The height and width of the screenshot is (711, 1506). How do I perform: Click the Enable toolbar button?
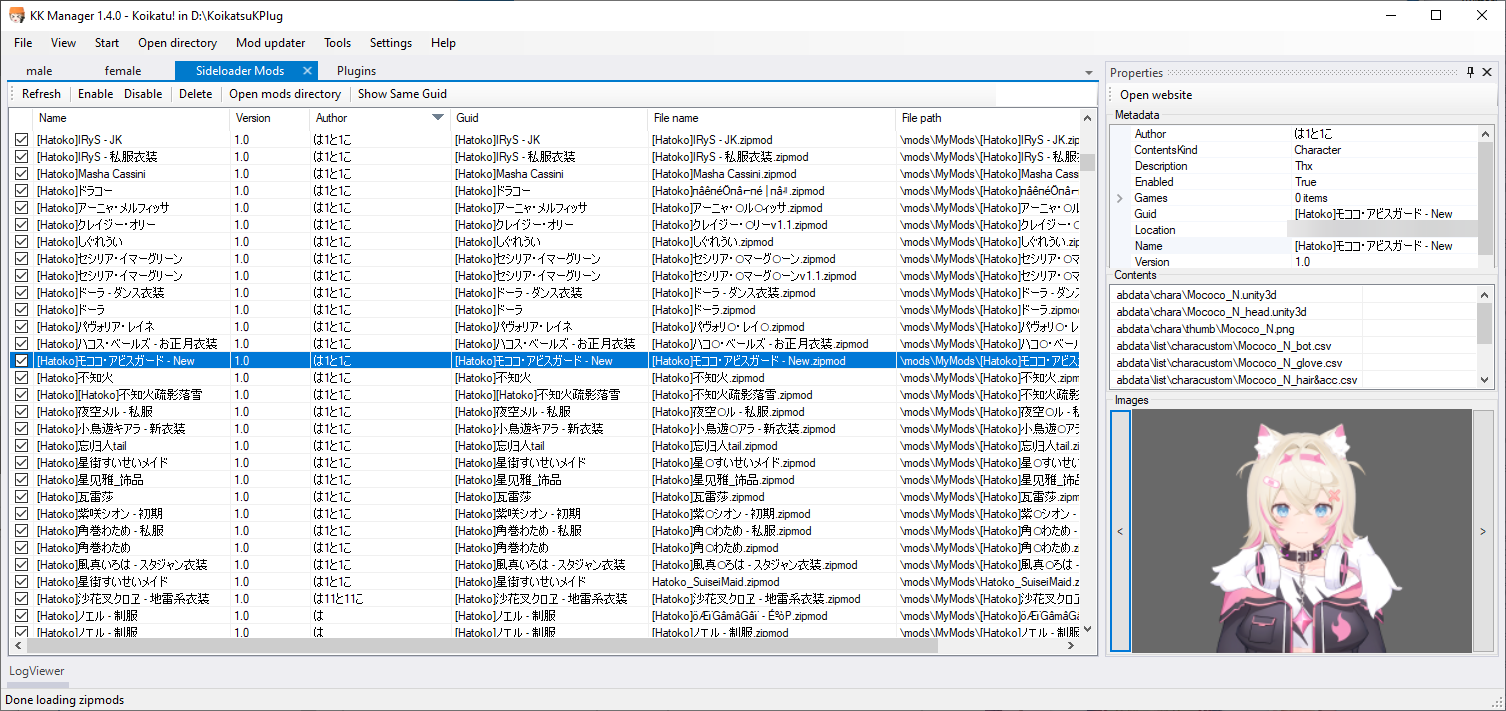point(95,94)
